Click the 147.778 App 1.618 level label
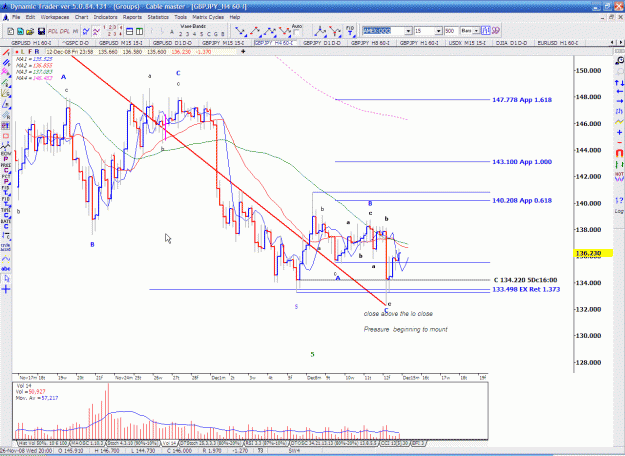This screenshot has height=456, width=625. tap(522, 100)
